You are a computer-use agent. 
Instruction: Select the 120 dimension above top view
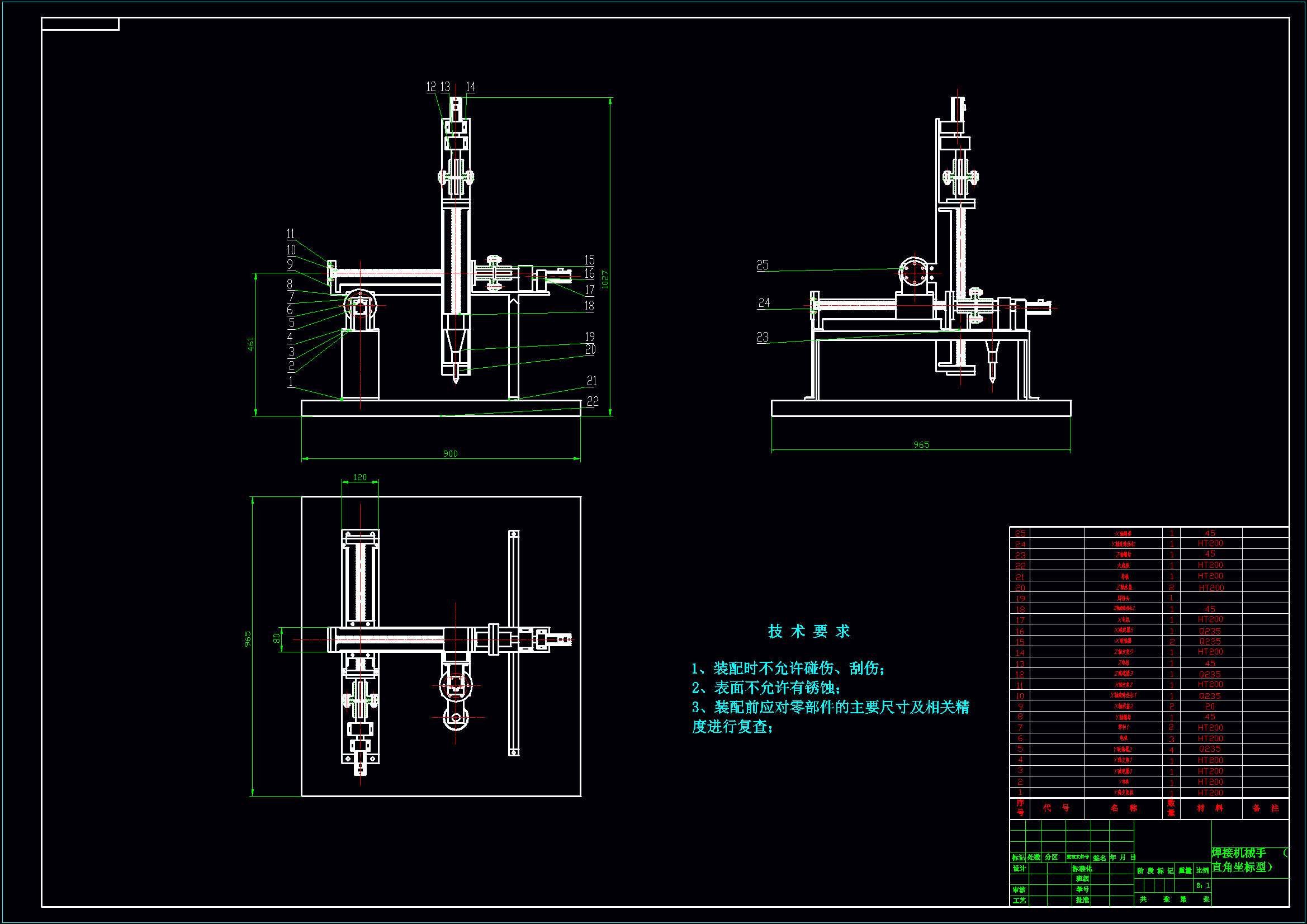360,477
